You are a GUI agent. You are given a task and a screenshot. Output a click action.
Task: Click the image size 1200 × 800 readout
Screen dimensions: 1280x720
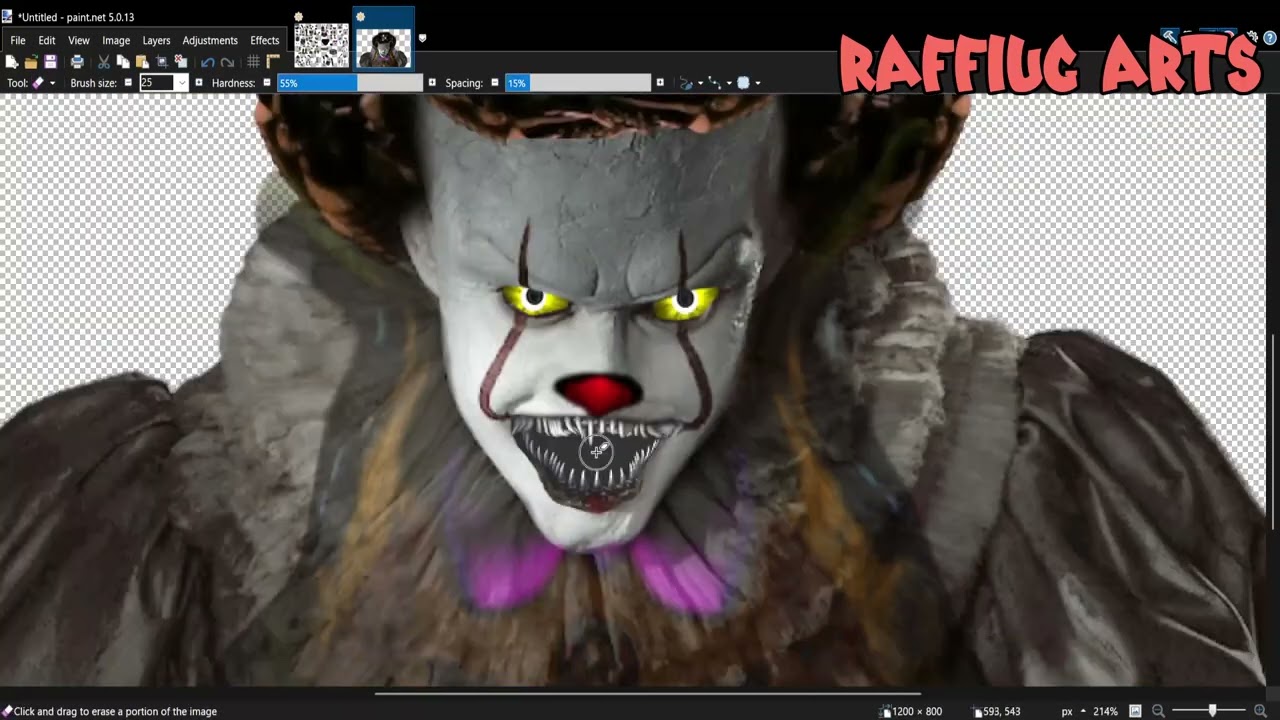tap(911, 711)
